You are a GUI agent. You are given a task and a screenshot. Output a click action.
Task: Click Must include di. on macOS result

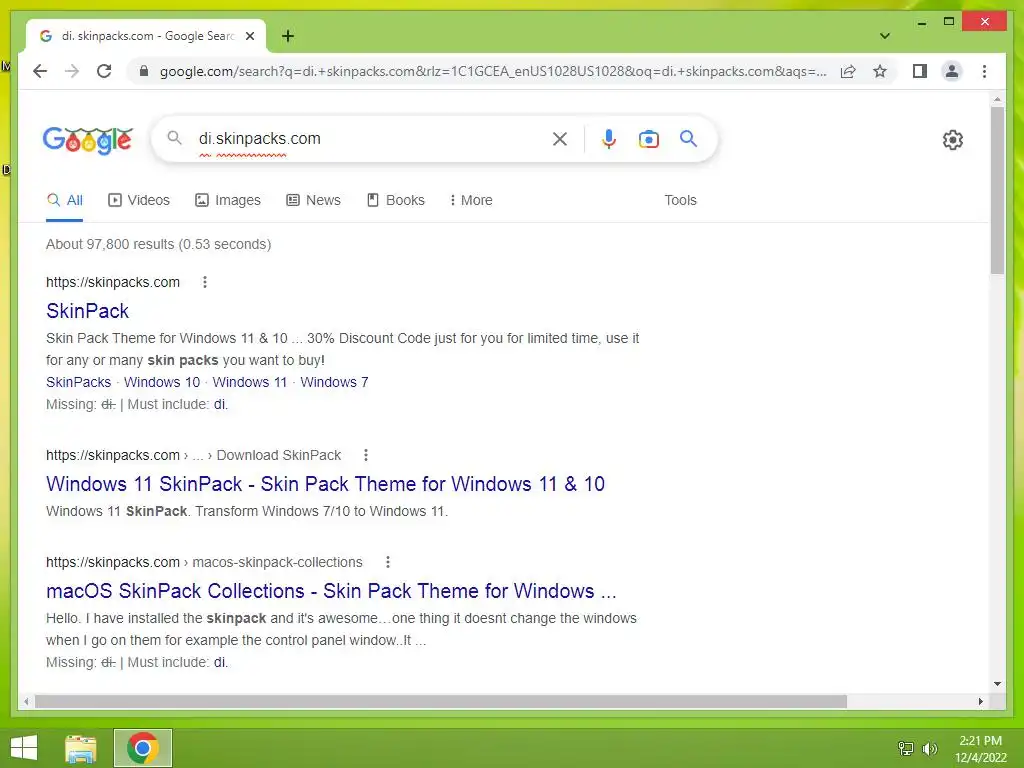pyautogui.click(x=221, y=662)
